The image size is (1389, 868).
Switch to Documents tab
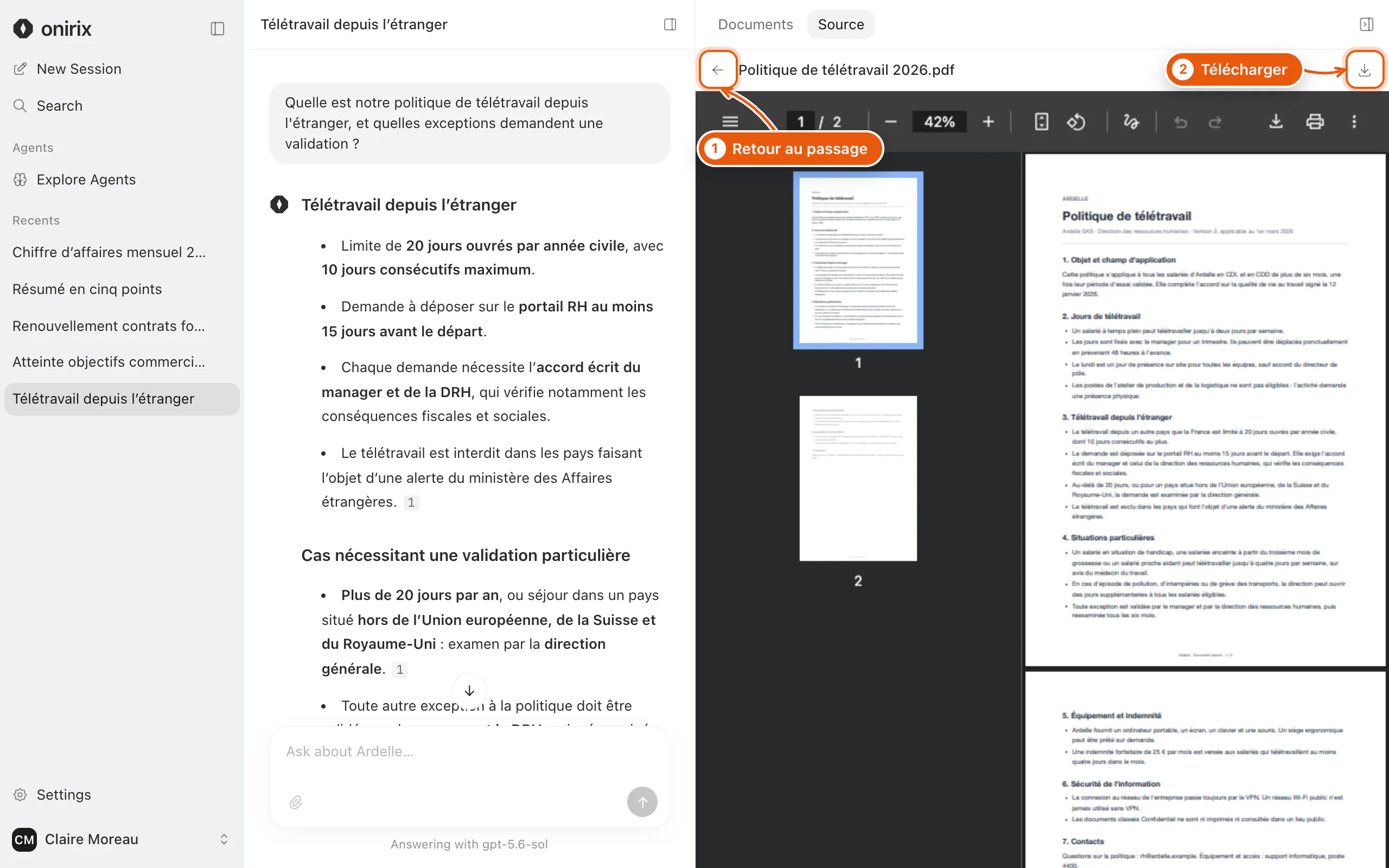pos(755,24)
